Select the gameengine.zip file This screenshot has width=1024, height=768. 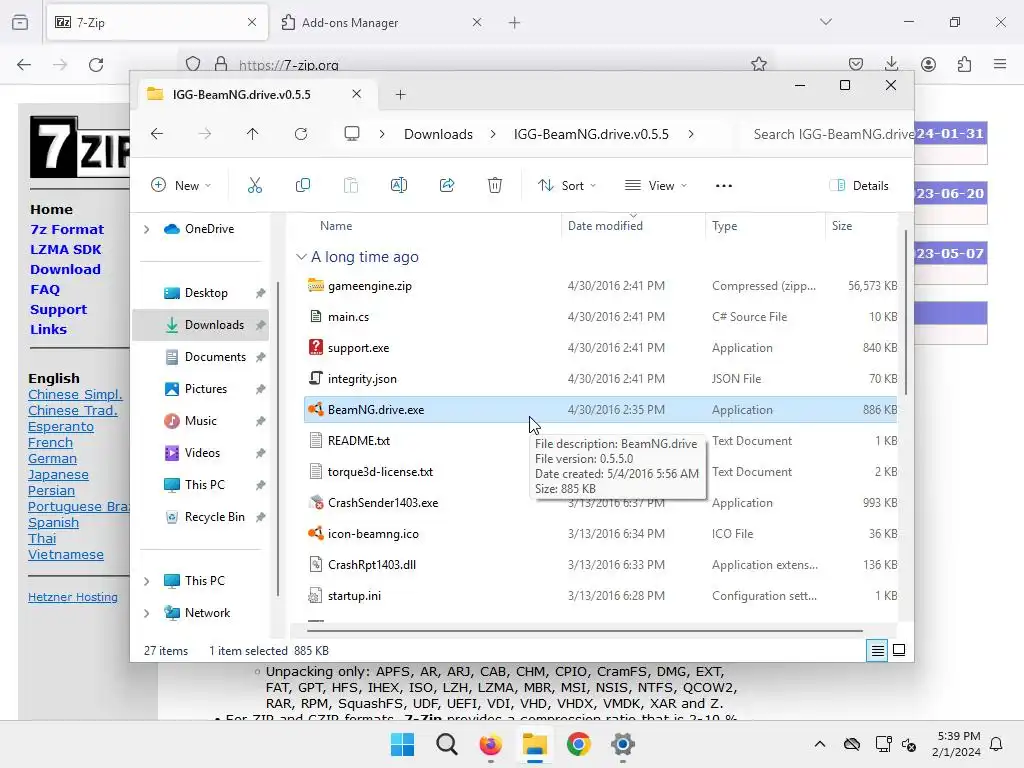[x=601, y=285]
